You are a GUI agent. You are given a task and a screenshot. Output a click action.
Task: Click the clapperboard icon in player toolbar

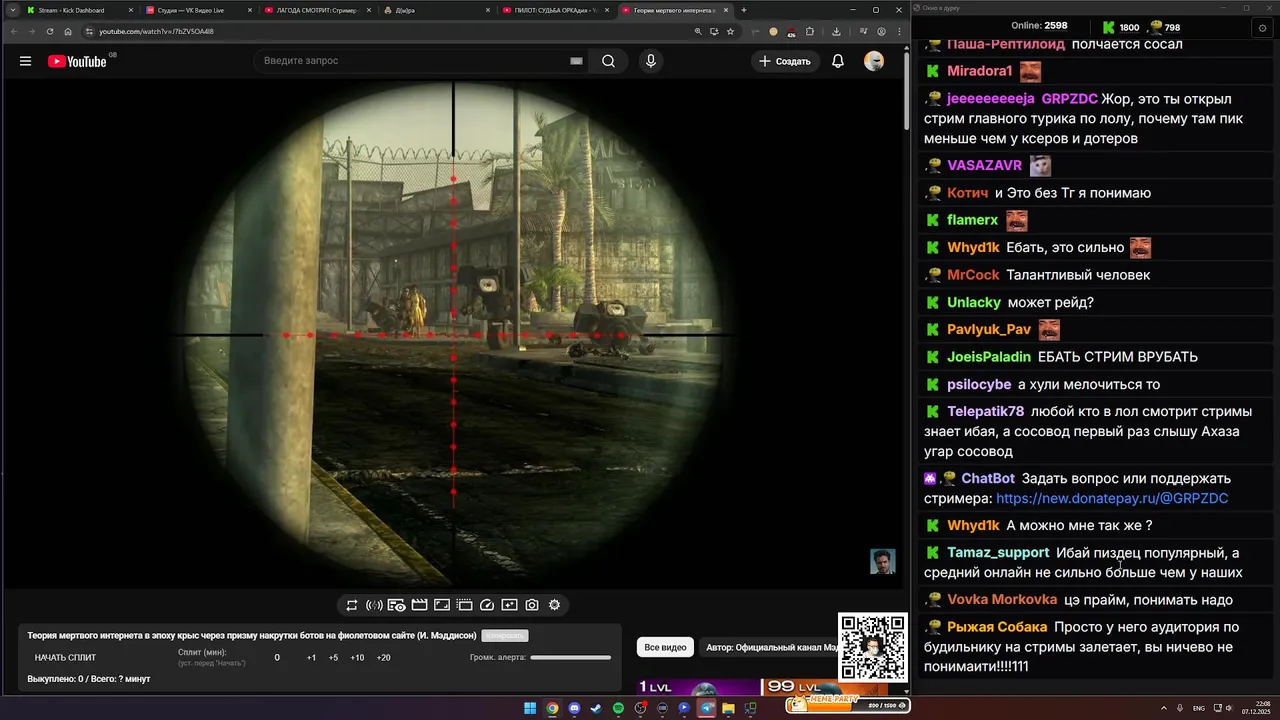[419, 605]
